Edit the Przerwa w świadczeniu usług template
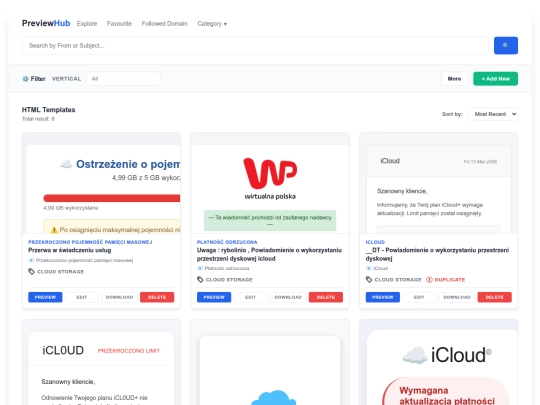The width and height of the screenshot is (540, 405). click(82, 297)
